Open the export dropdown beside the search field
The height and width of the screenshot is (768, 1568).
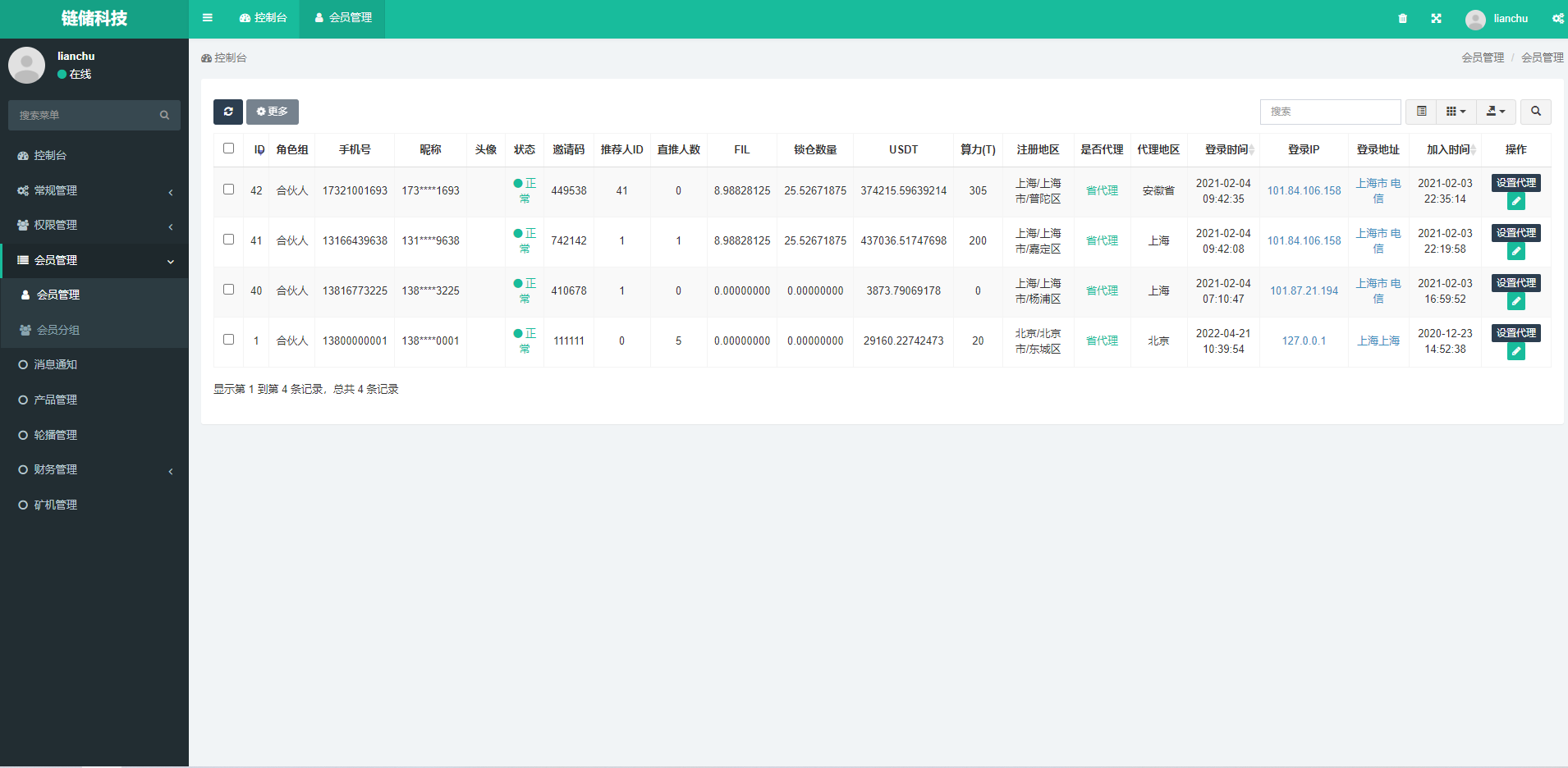pyautogui.click(x=1495, y=112)
